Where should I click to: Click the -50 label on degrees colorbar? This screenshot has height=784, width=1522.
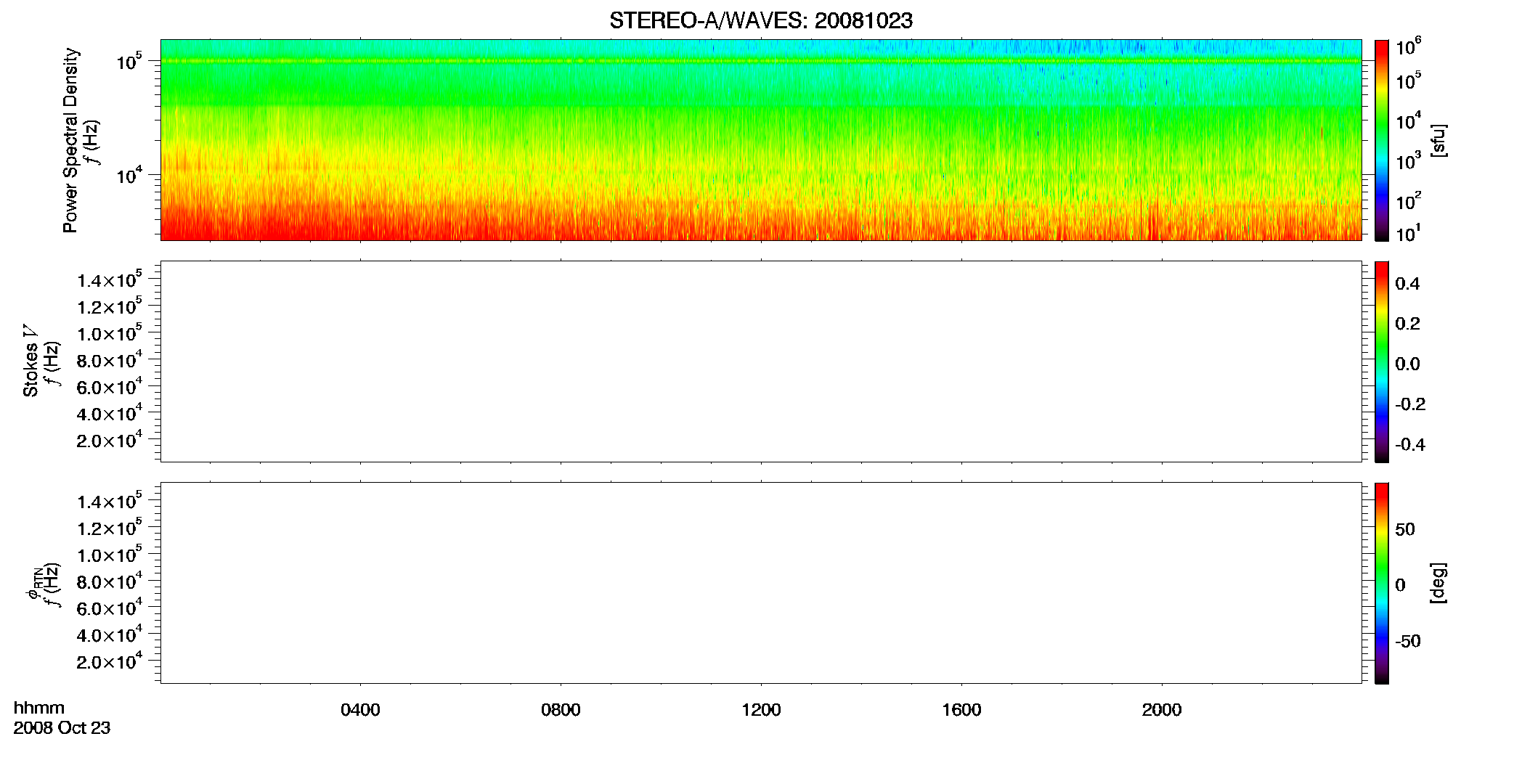pyautogui.click(x=1408, y=642)
